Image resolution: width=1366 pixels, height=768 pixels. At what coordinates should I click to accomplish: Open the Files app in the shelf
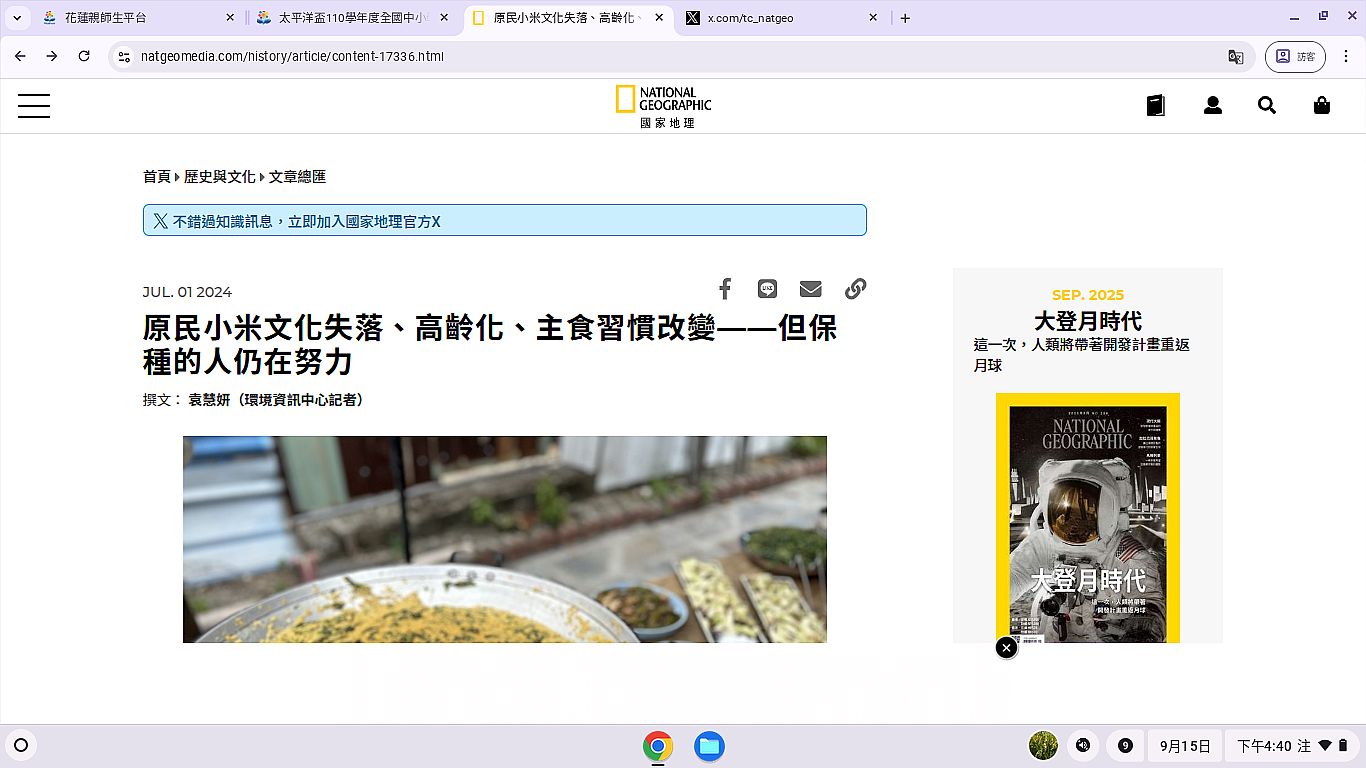tap(709, 746)
